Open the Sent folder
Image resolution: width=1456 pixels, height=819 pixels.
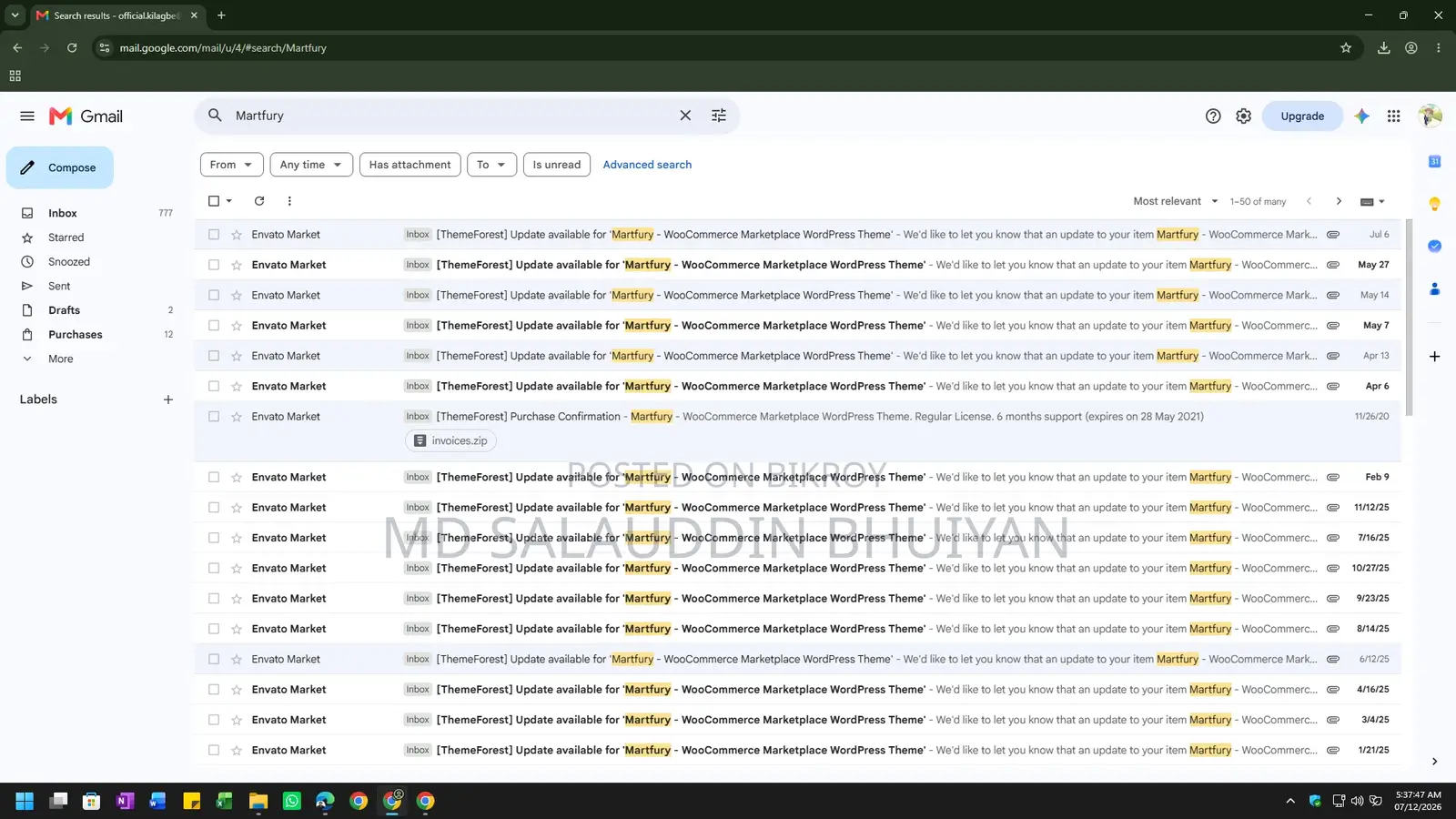point(59,286)
